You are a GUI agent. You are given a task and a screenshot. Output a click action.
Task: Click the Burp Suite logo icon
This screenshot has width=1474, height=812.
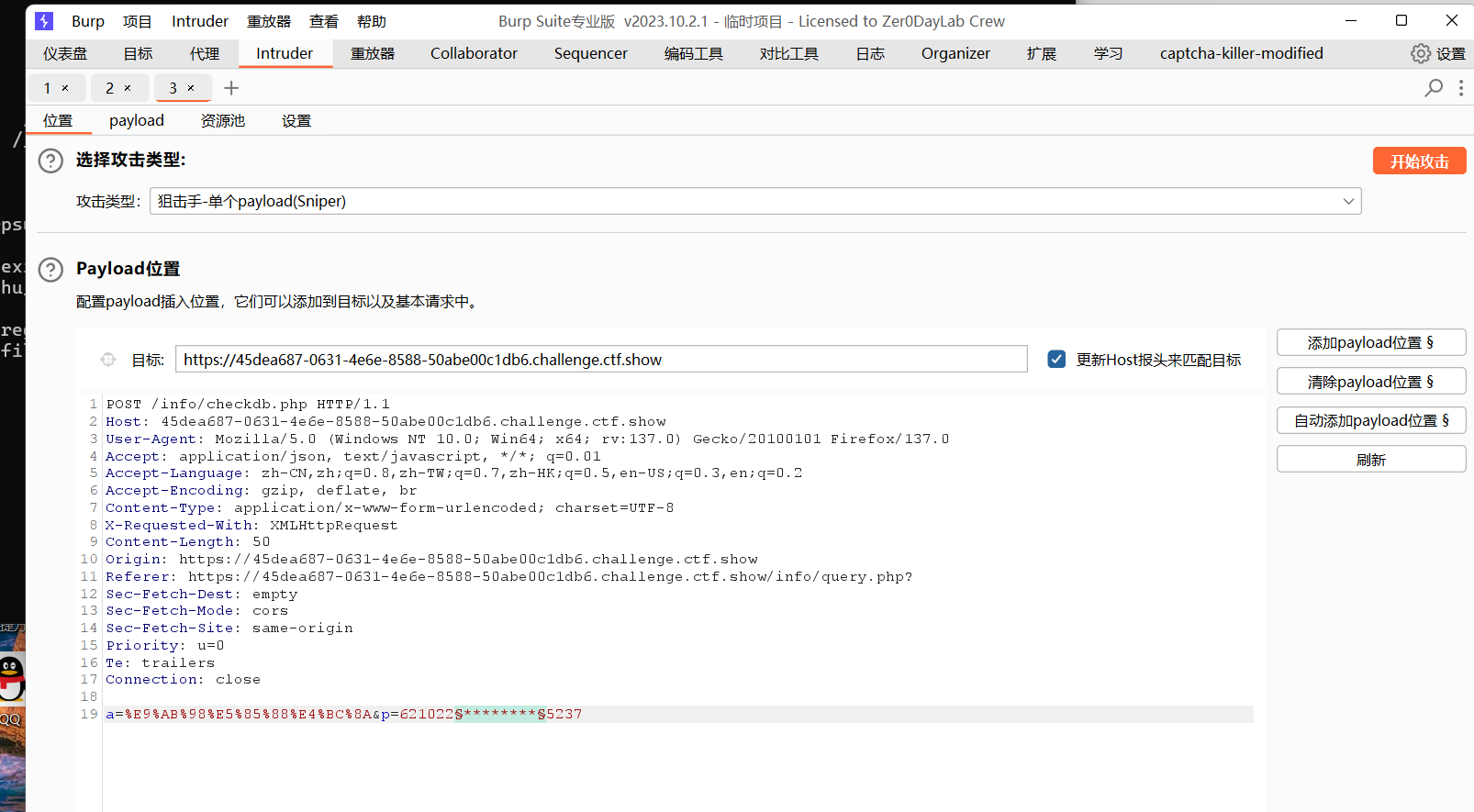coord(44,20)
